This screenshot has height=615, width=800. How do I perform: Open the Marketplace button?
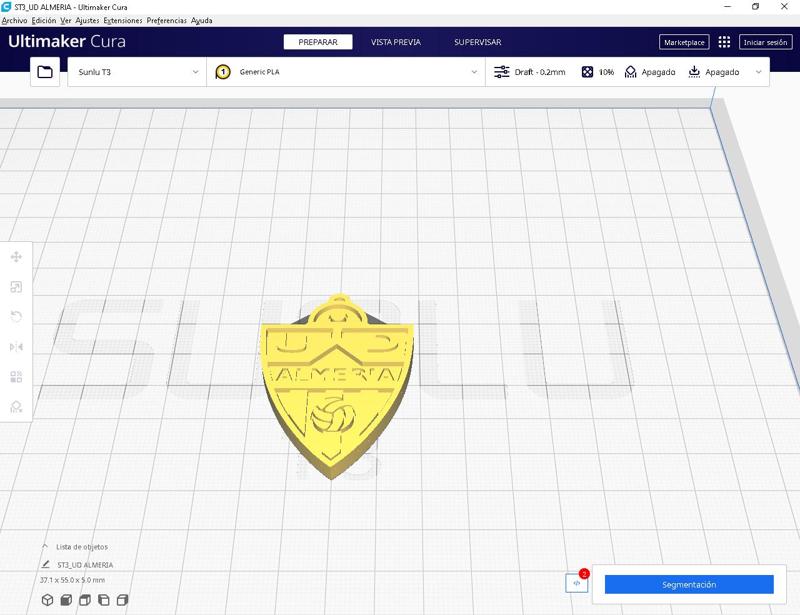pyautogui.click(x=684, y=42)
